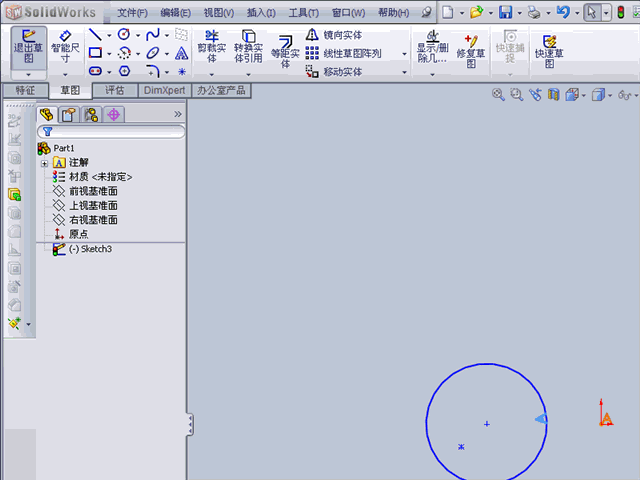
Task: Open the Move Entities dropdown arrow
Action: pos(404,72)
